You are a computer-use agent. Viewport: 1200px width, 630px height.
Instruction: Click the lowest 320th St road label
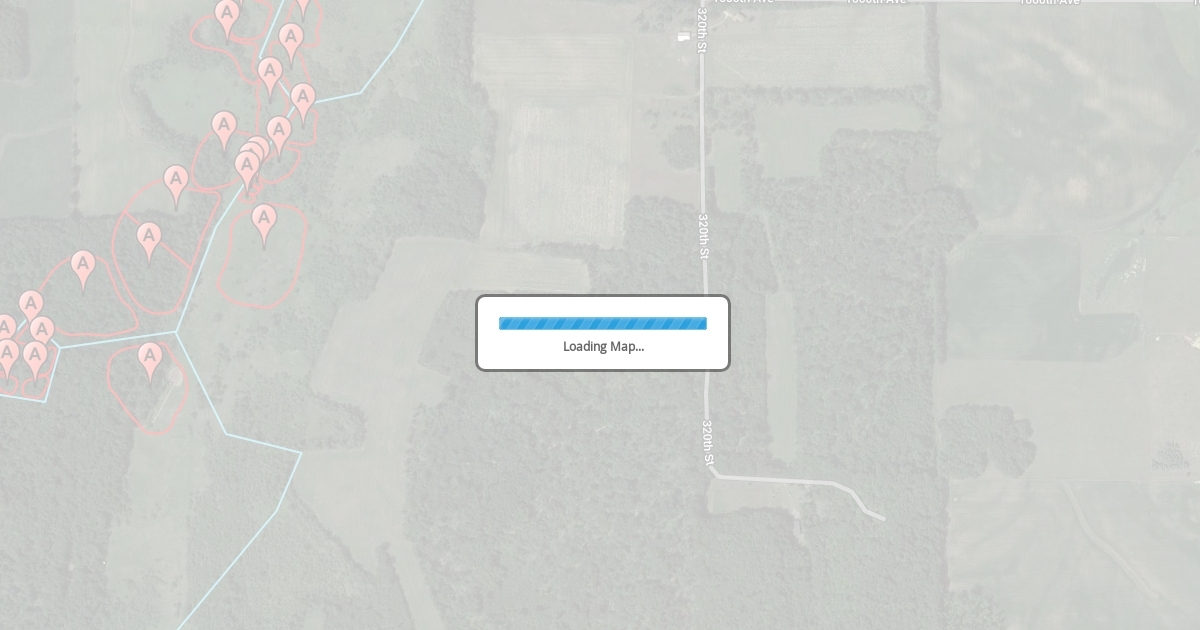[707, 443]
